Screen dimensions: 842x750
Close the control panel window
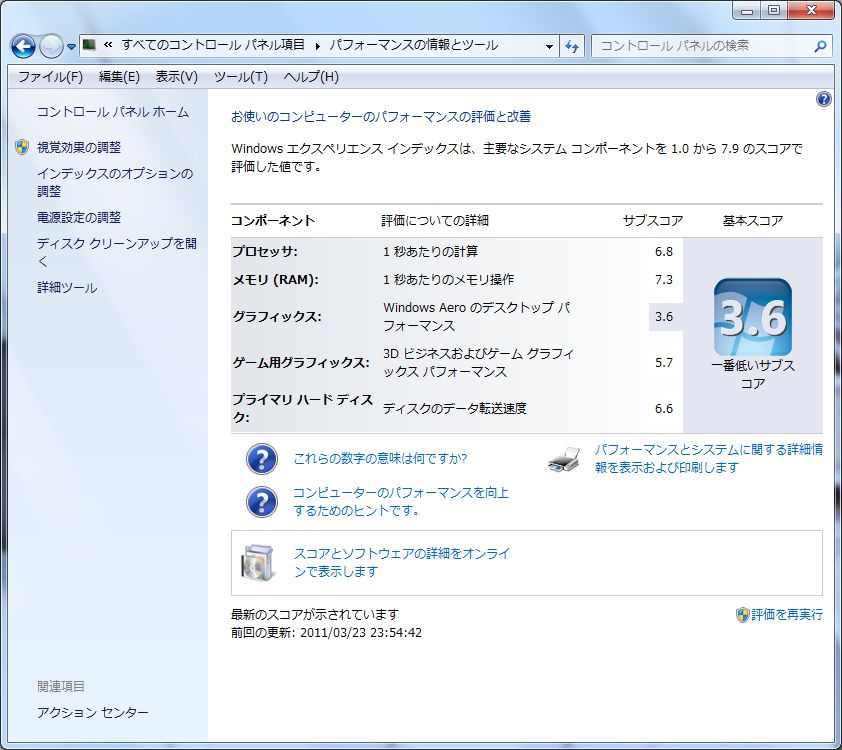click(811, 10)
